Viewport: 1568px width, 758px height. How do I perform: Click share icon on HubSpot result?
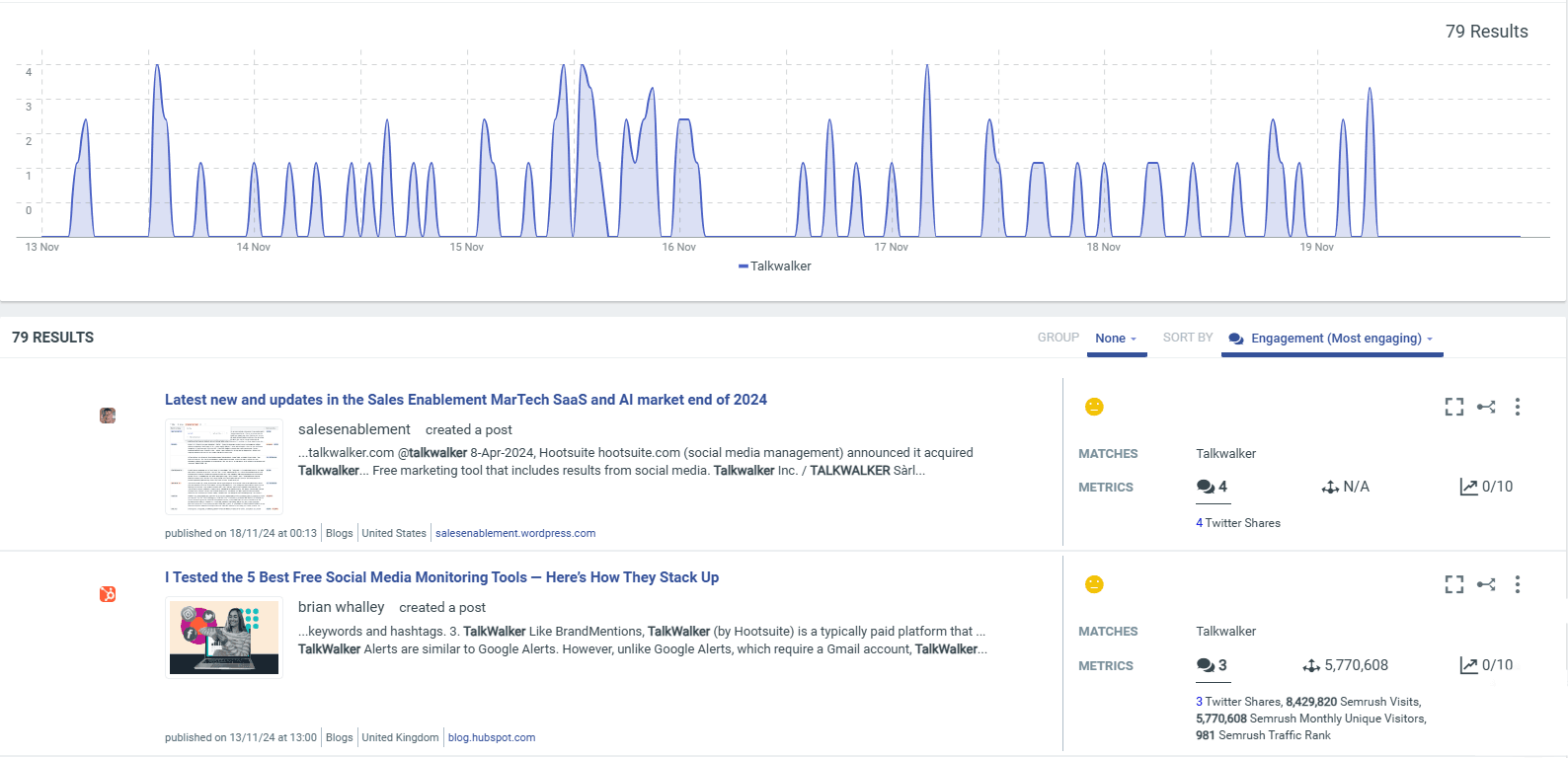[x=1486, y=584]
